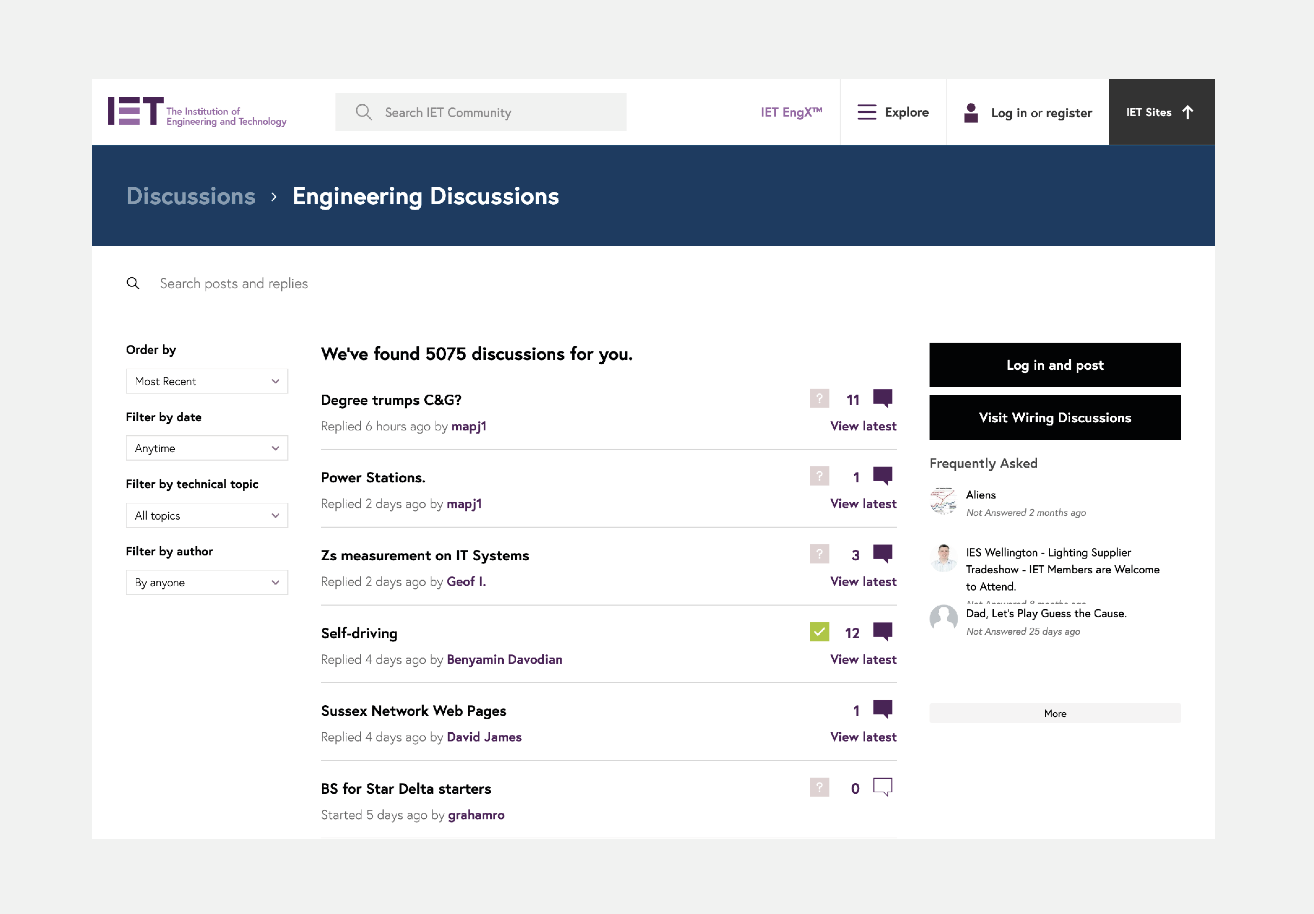Open the All topics technical topic dropdown
The height and width of the screenshot is (914, 1314).
point(207,515)
